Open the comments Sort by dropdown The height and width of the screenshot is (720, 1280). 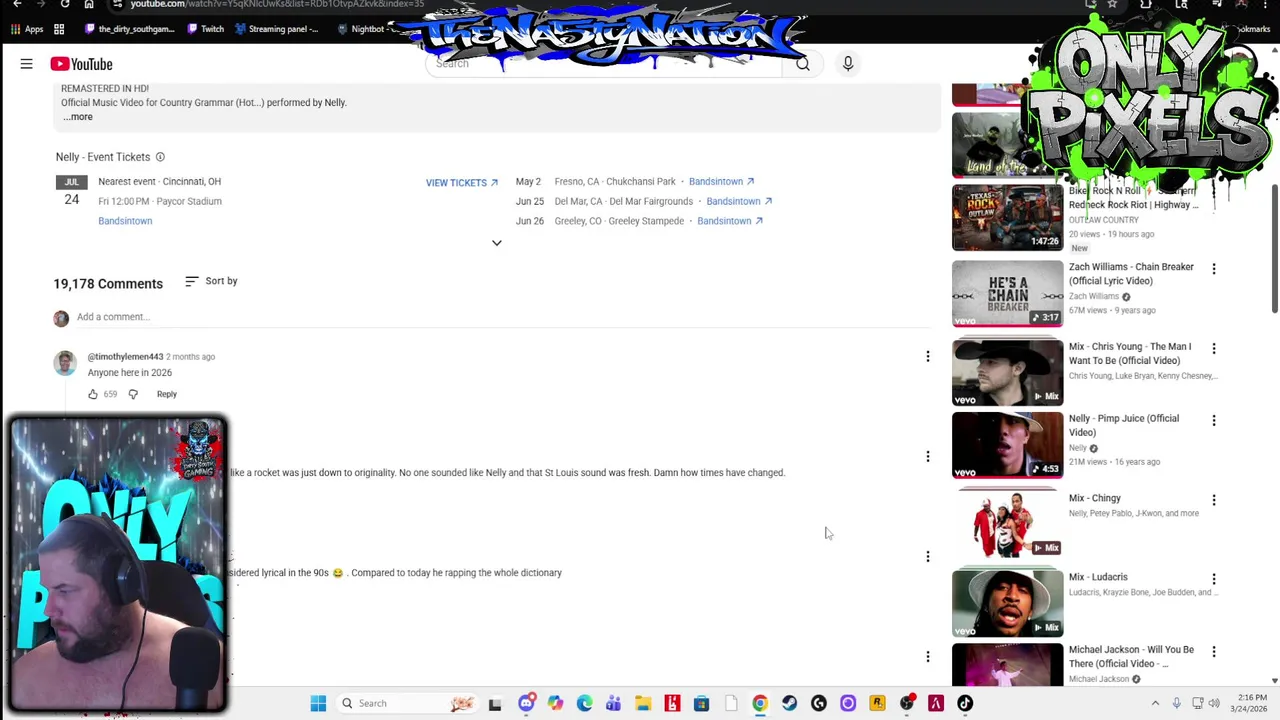(x=211, y=281)
